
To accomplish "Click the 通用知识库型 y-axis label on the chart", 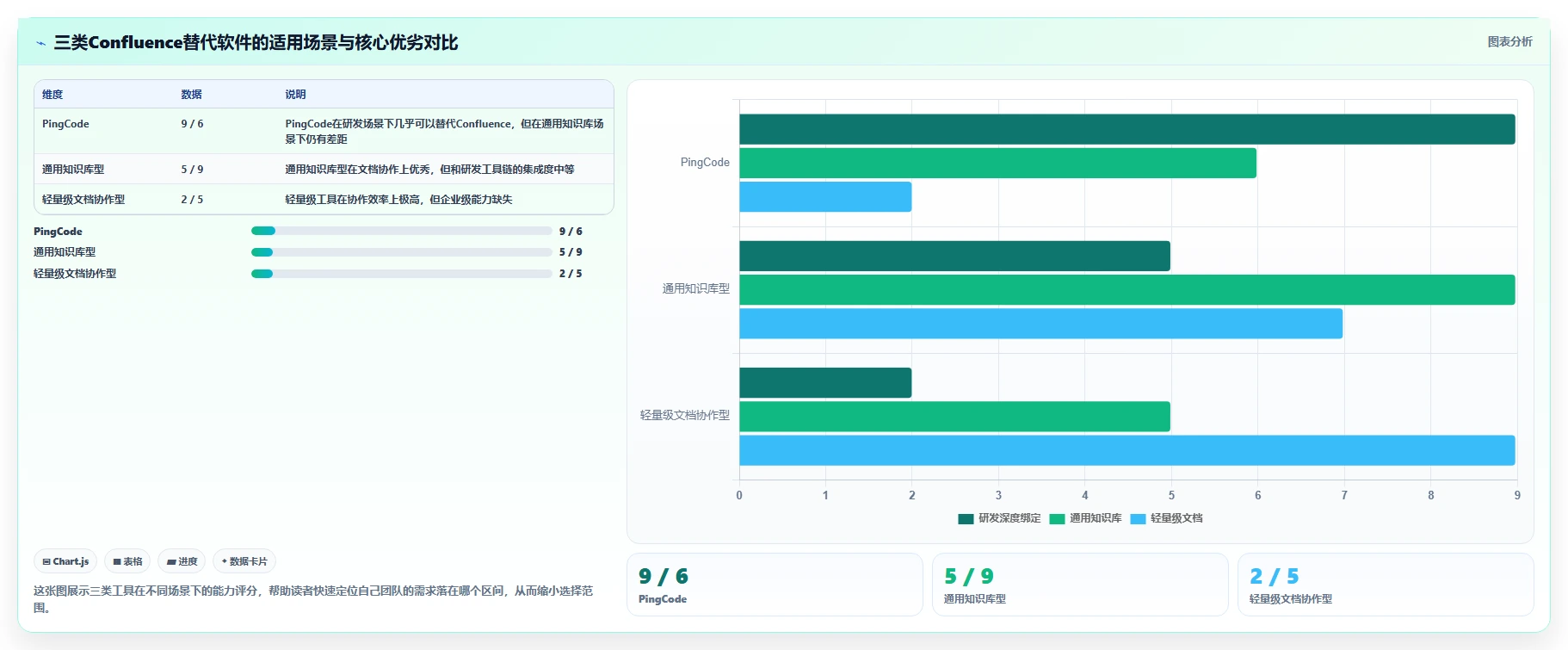I will 695,289.
